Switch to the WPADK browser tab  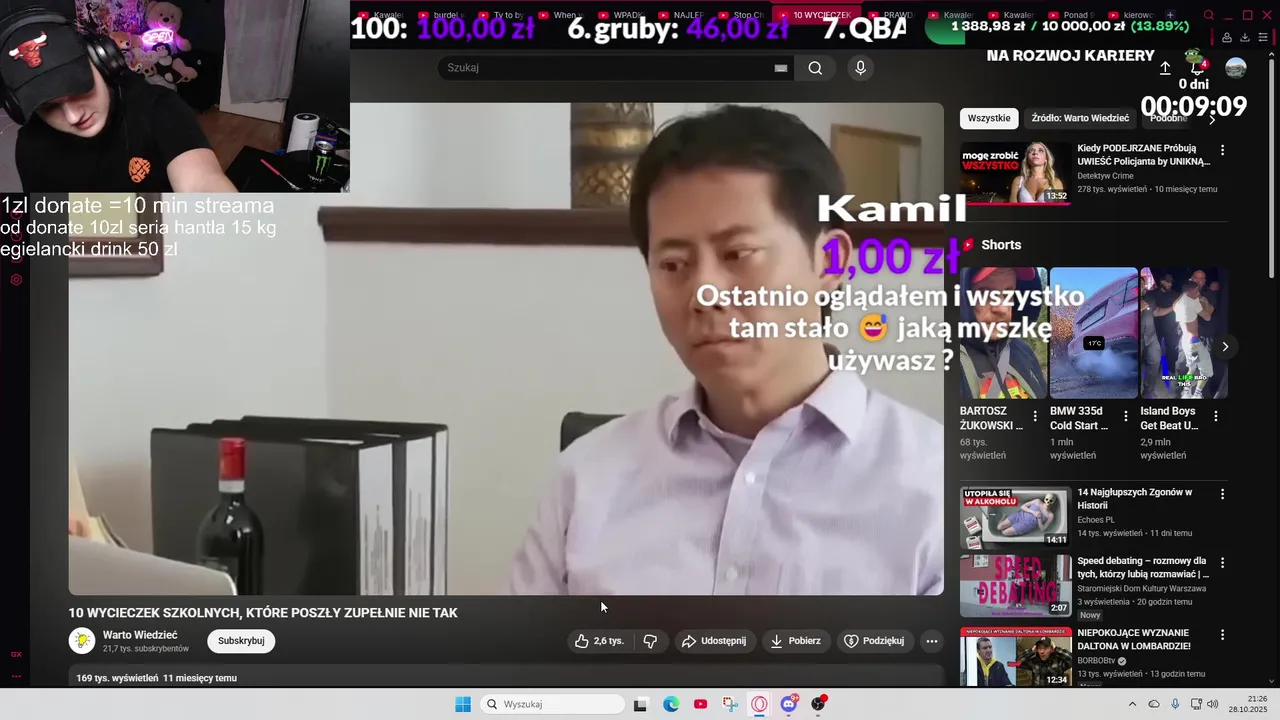pos(620,15)
